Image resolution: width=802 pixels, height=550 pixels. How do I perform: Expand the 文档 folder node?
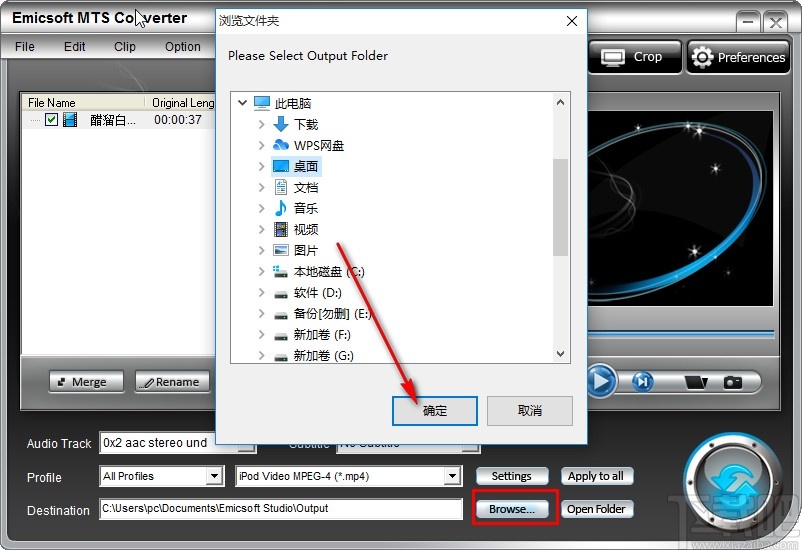click(261, 187)
